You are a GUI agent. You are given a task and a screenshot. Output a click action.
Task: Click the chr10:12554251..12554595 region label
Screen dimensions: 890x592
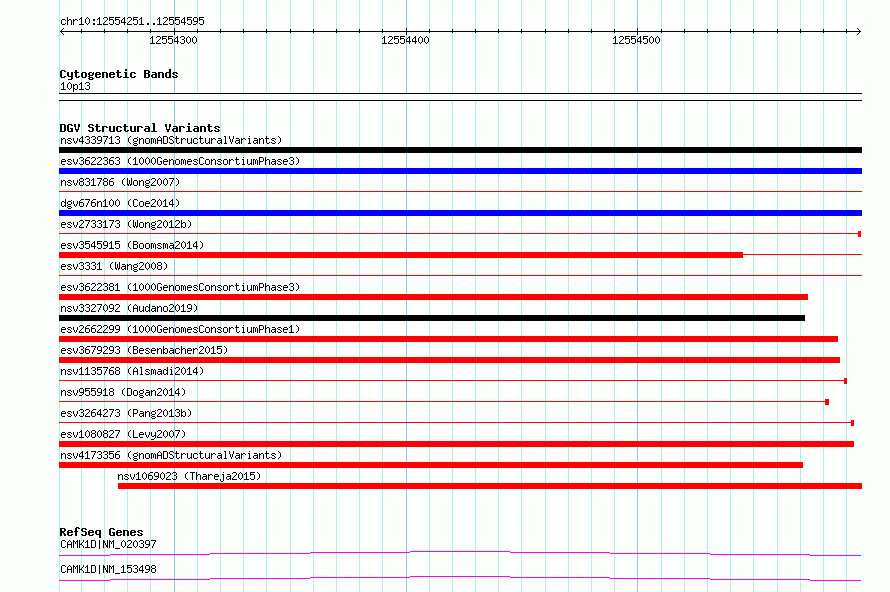click(132, 21)
